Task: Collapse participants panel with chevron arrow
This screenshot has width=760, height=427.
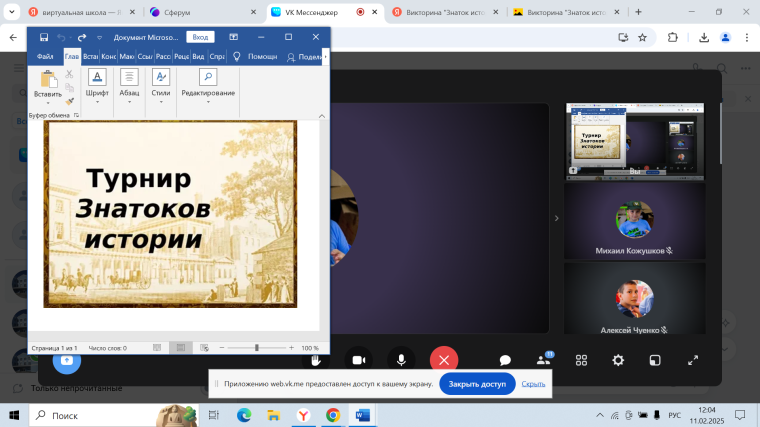Action: [556, 218]
